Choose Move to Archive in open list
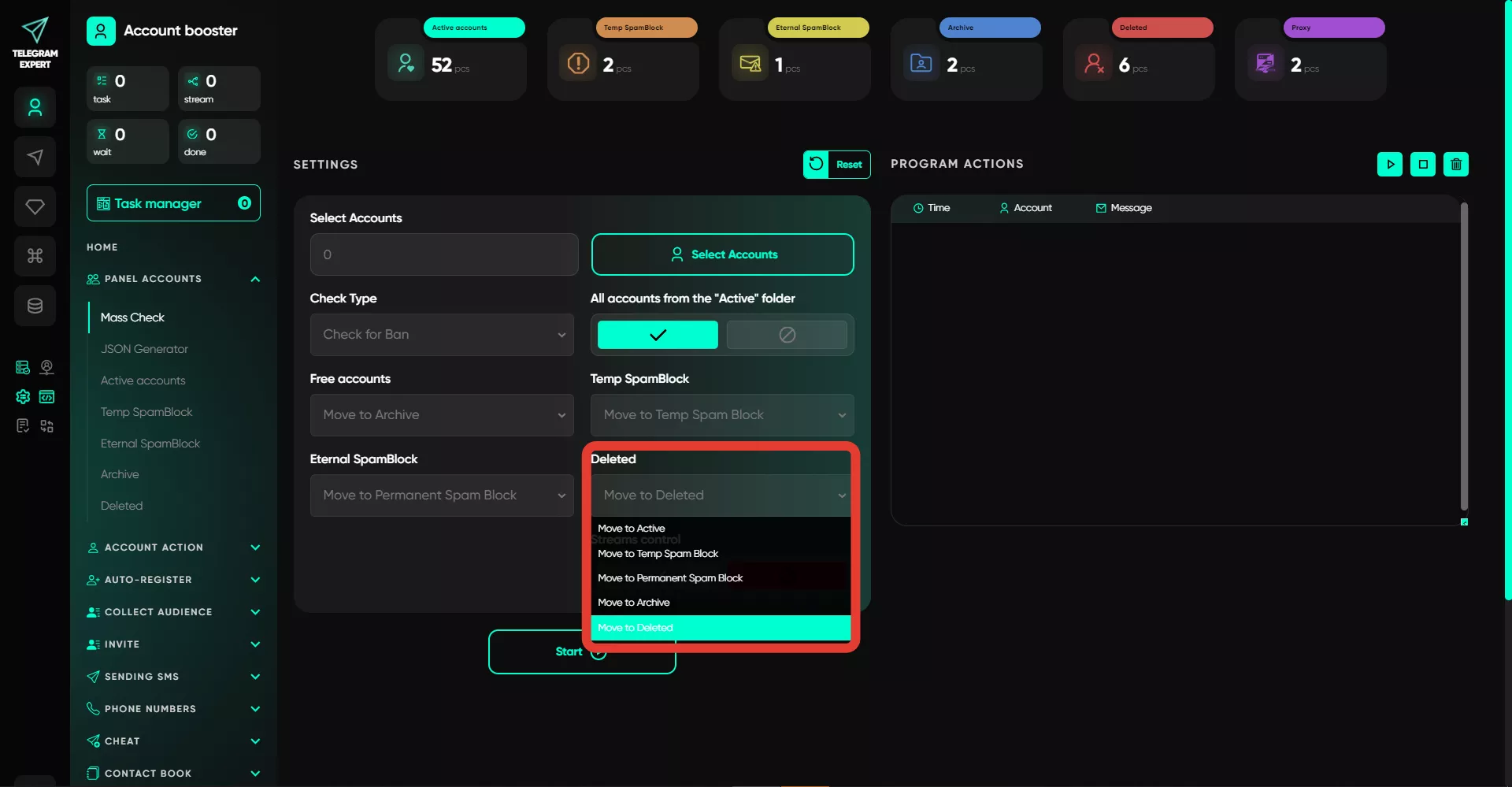1512x787 pixels. [x=721, y=603]
